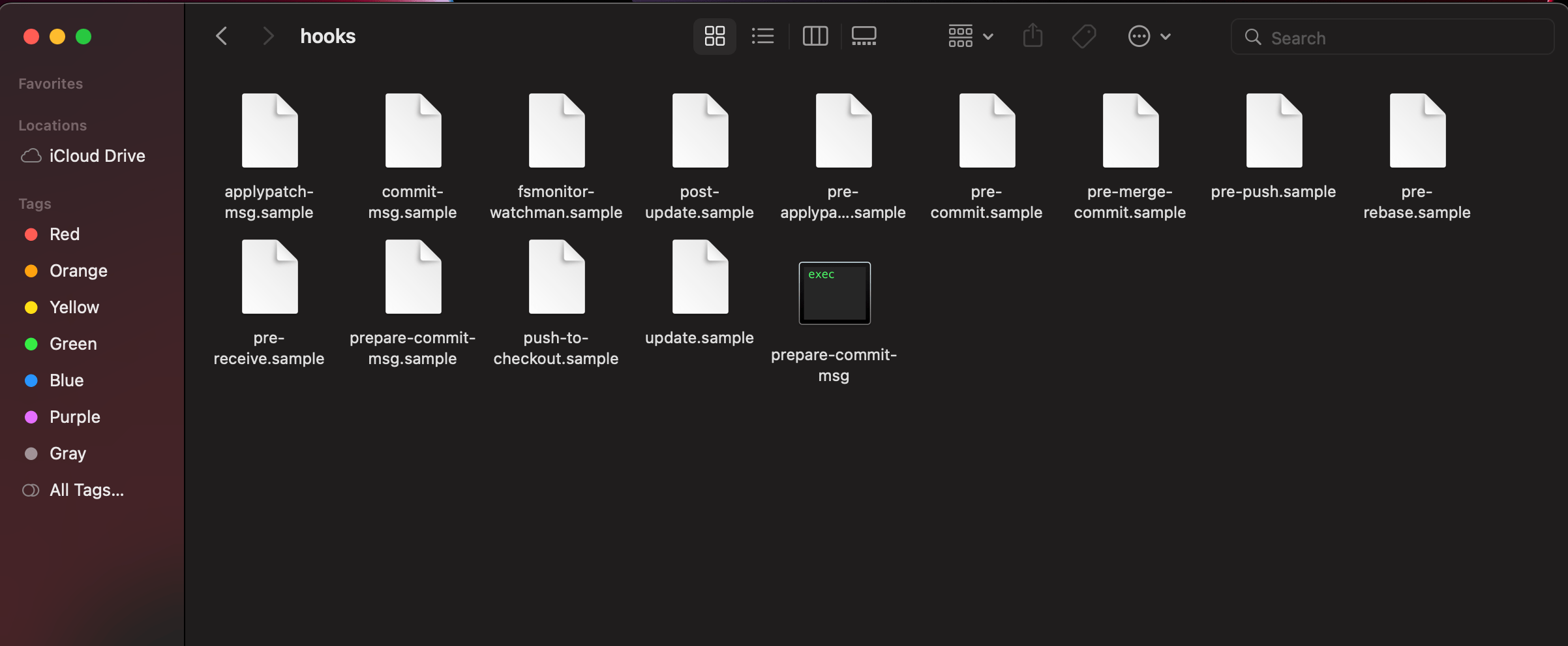Click the "commit-msg.sample" file name
Screen dimensions: 1568x646
click(412, 202)
